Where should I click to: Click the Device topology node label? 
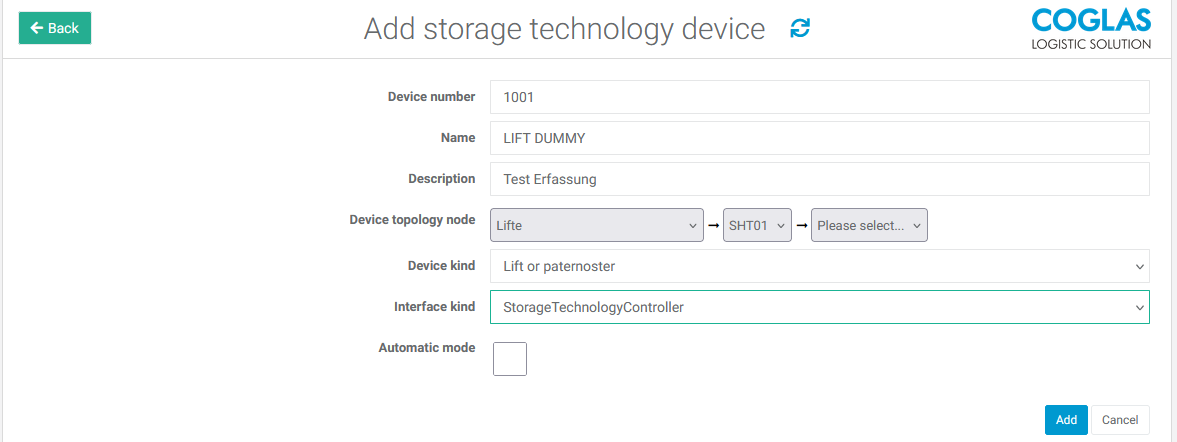point(412,219)
